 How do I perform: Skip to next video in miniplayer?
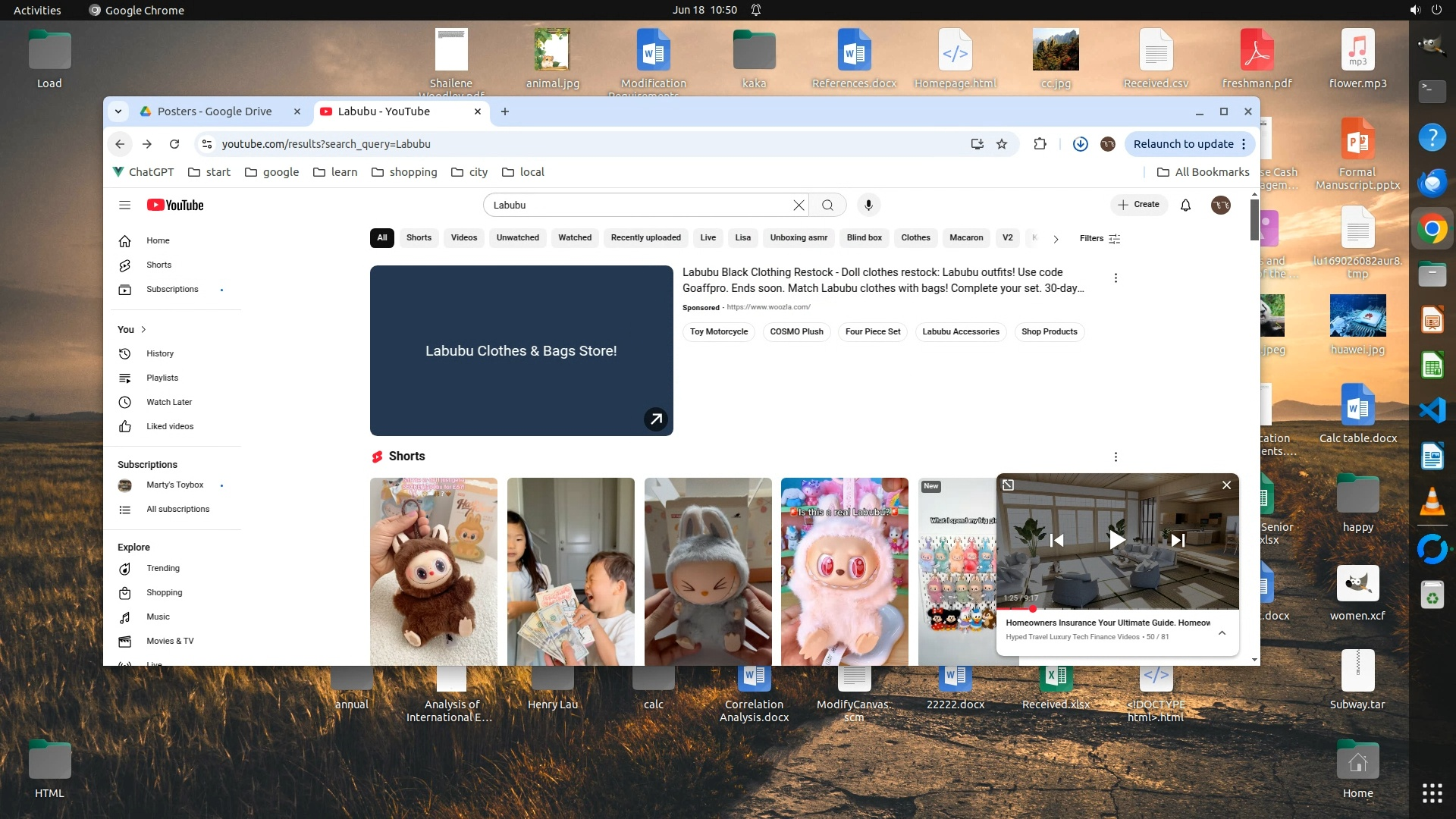point(1178,540)
